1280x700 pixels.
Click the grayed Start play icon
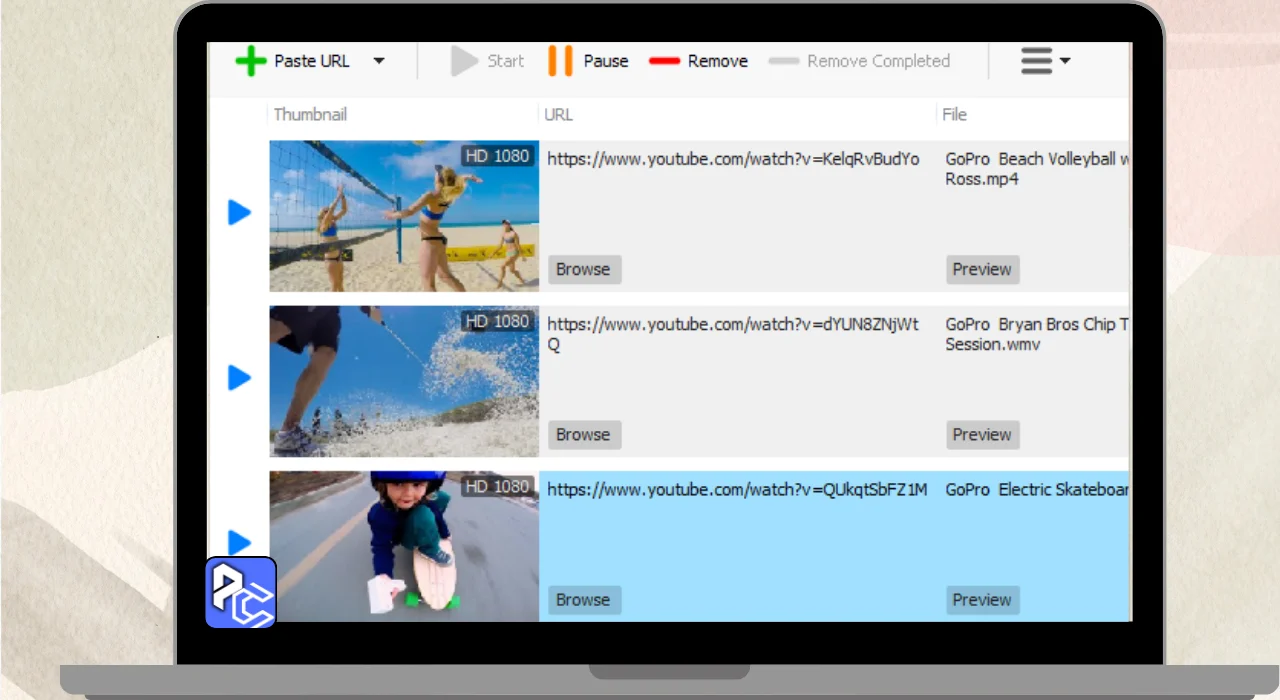(x=464, y=61)
